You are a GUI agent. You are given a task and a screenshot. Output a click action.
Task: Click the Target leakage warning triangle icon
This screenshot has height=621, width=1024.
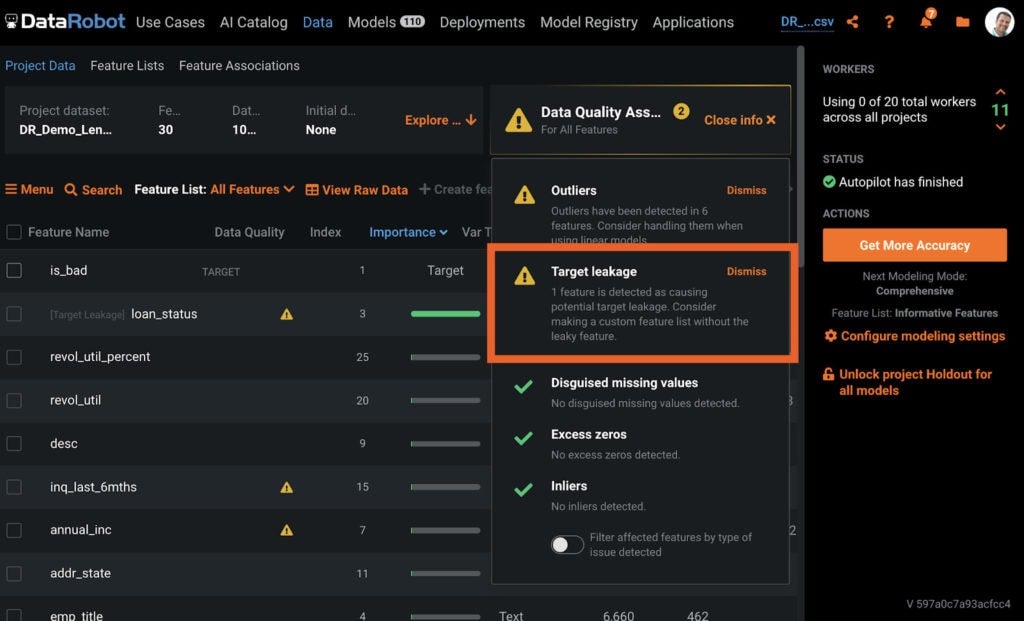[524, 276]
